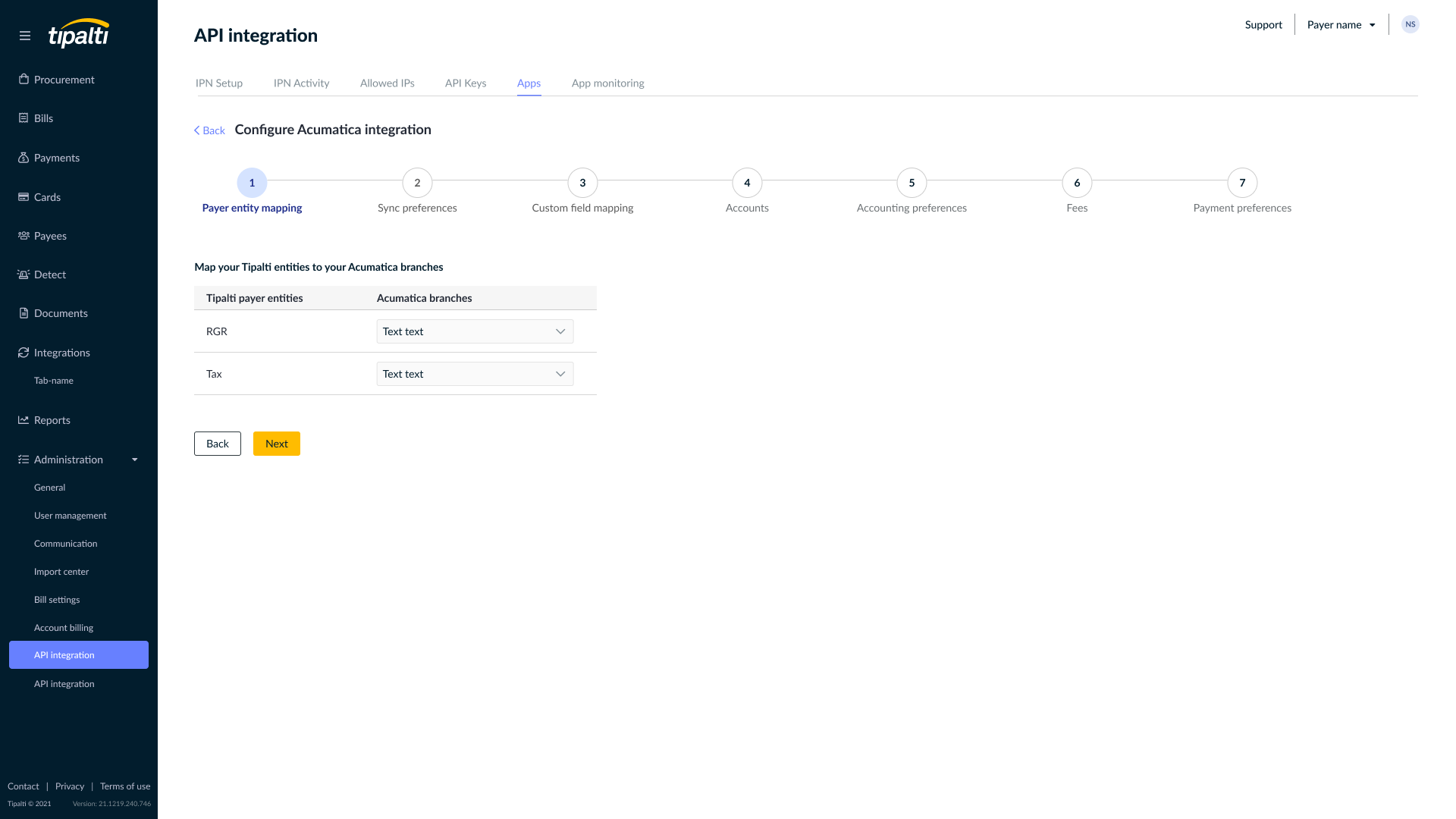Screen dimensions: 1456x819
Task: Open the Reports section
Action: tap(52, 419)
